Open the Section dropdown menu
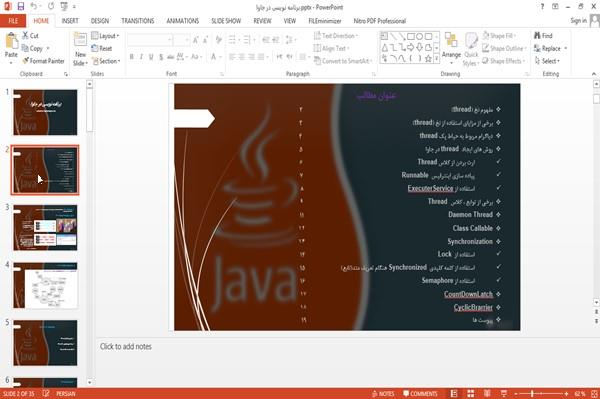Screen dimensions: 600x399 [106, 61]
